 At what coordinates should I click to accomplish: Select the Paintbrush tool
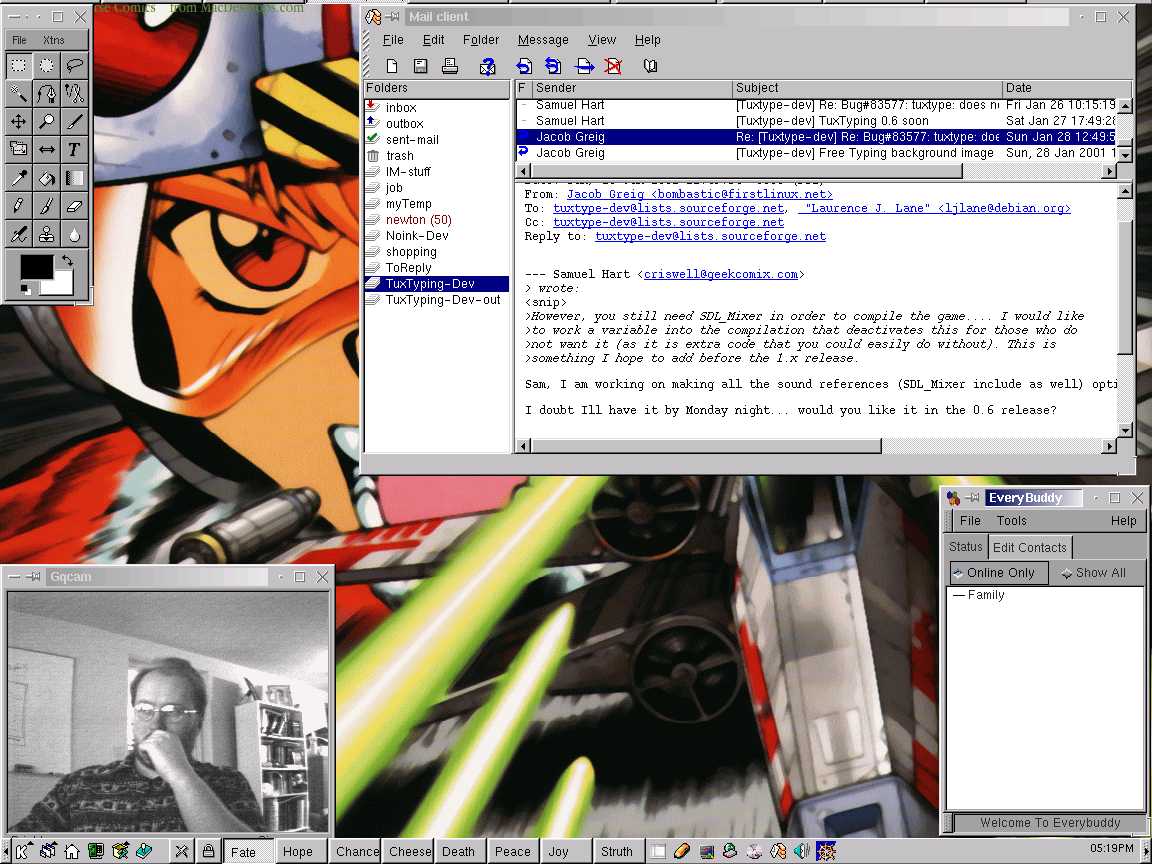click(46, 206)
